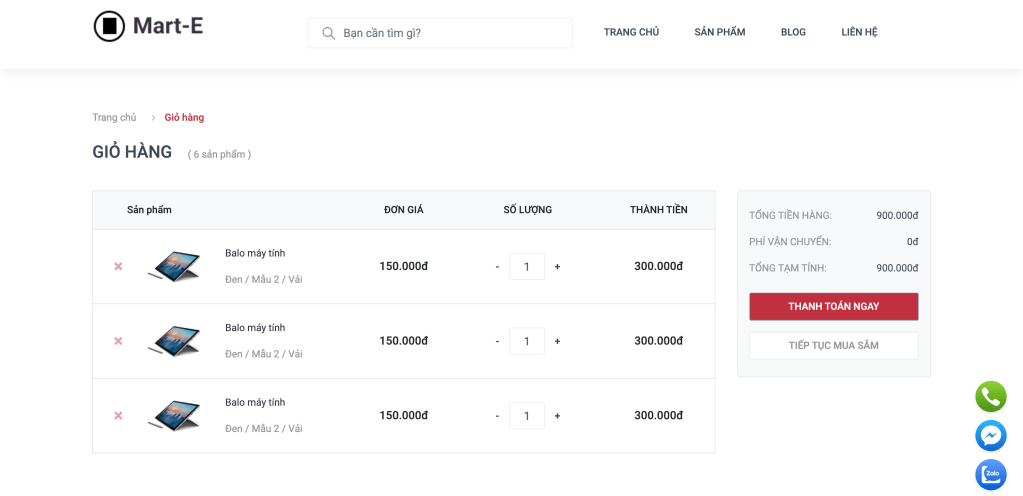Remove the second cart item with X

(x=118, y=341)
